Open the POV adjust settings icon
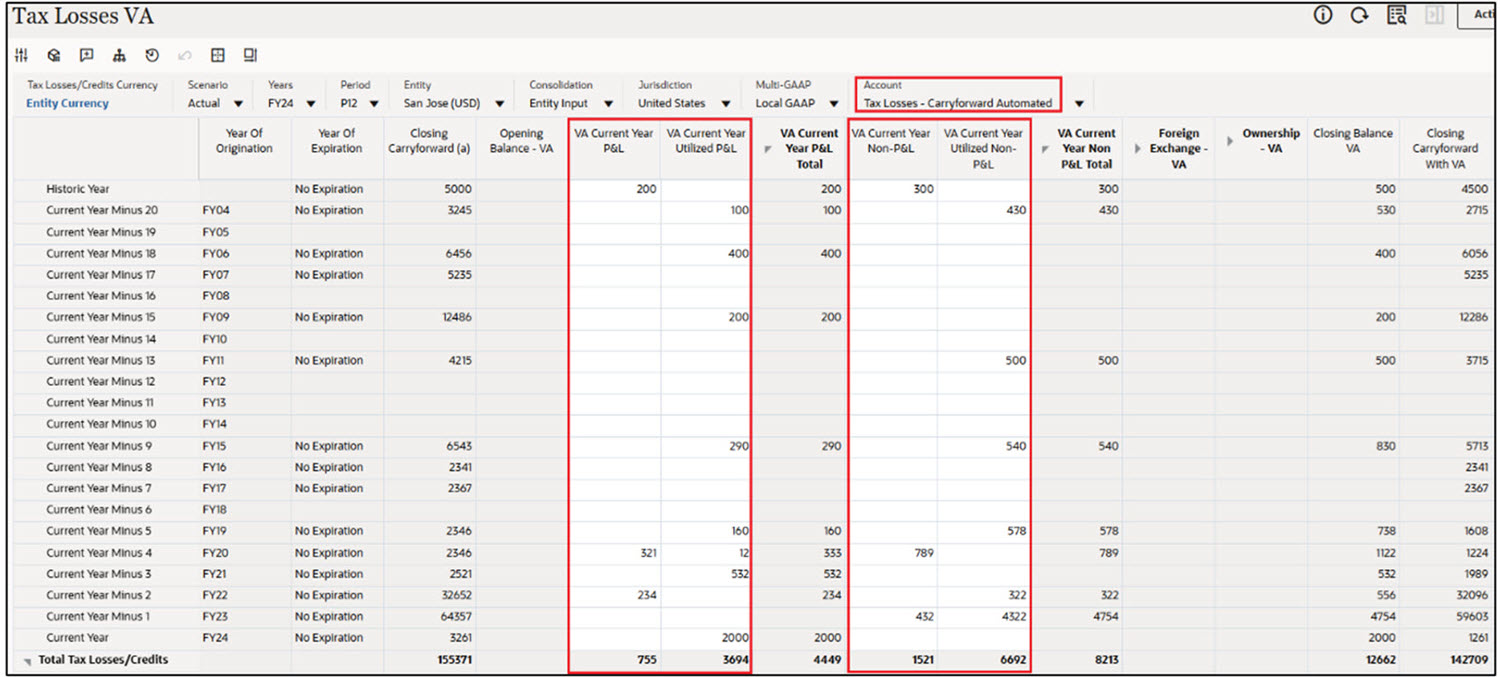 click(x=22, y=55)
